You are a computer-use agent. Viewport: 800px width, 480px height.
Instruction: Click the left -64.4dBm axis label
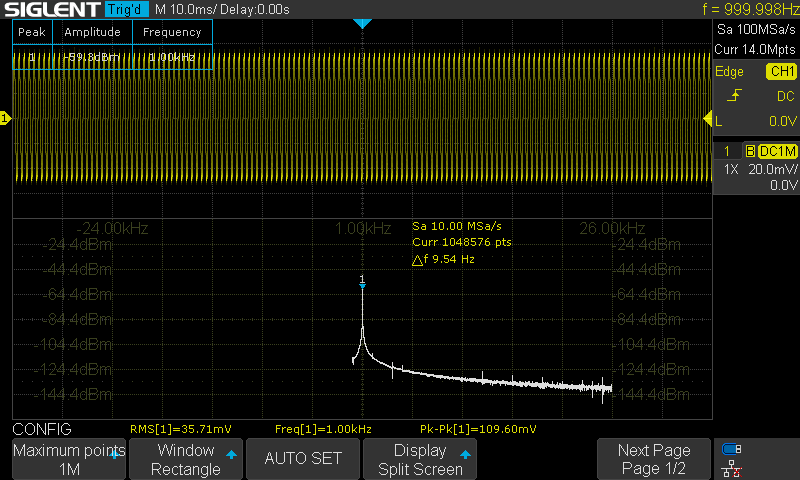coord(77,294)
